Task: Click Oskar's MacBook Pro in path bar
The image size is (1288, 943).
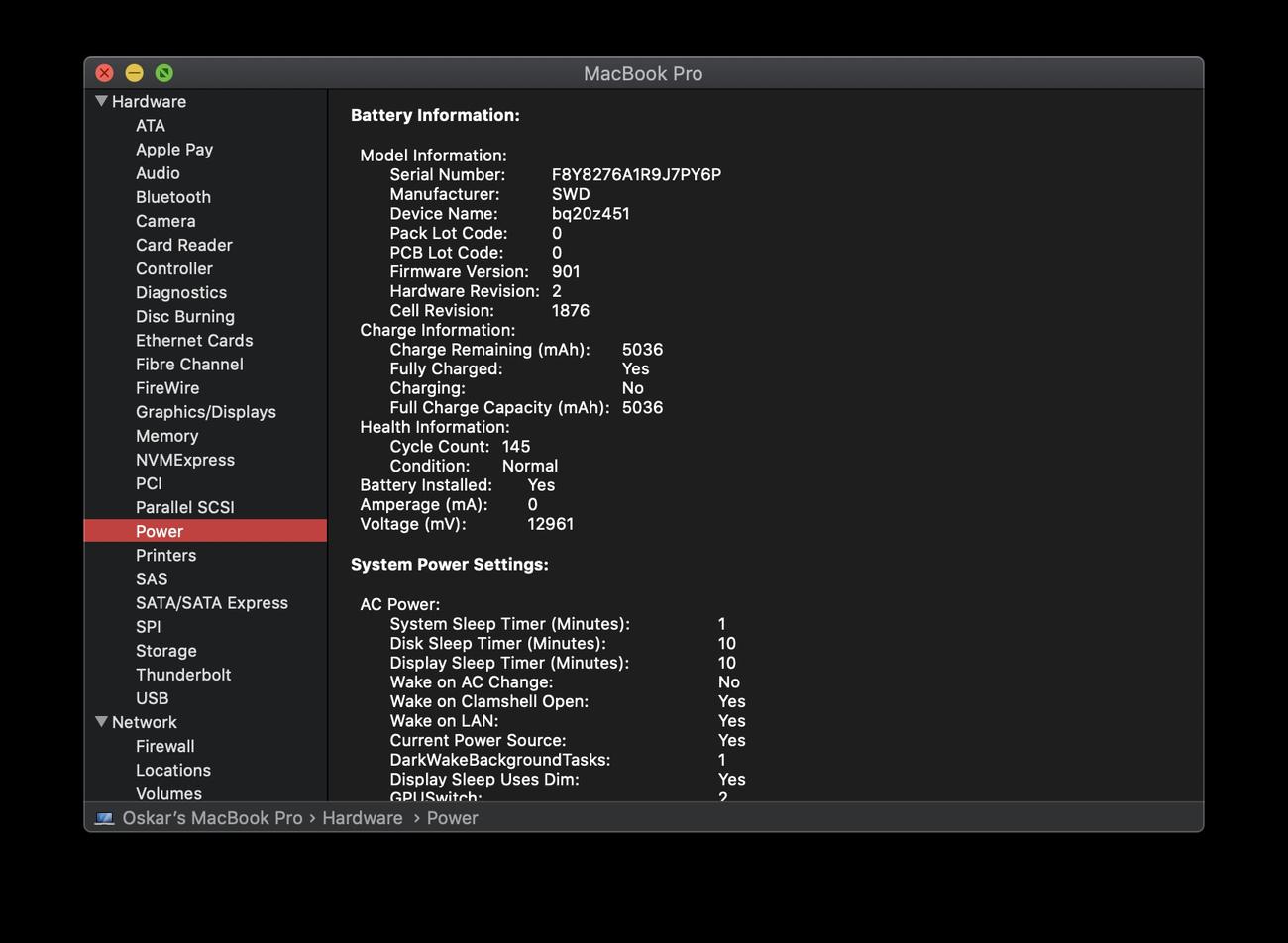Action: (212, 818)
